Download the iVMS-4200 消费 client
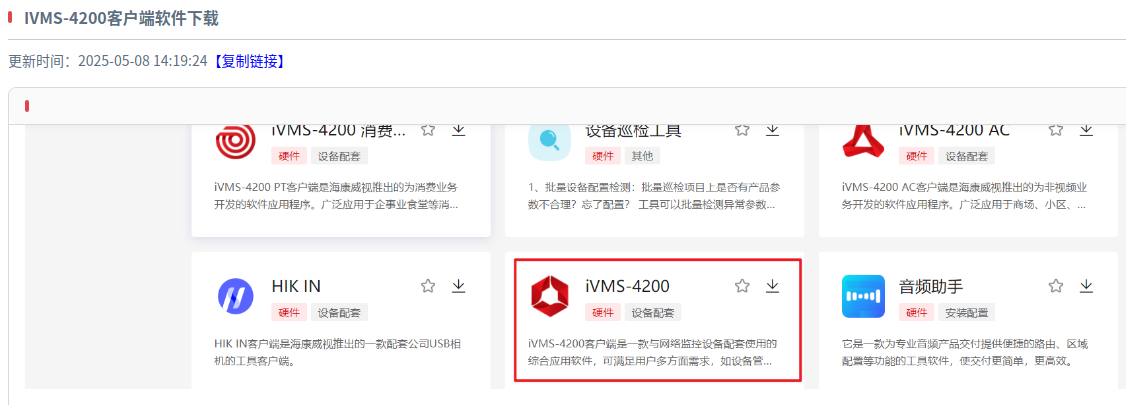 459,130
